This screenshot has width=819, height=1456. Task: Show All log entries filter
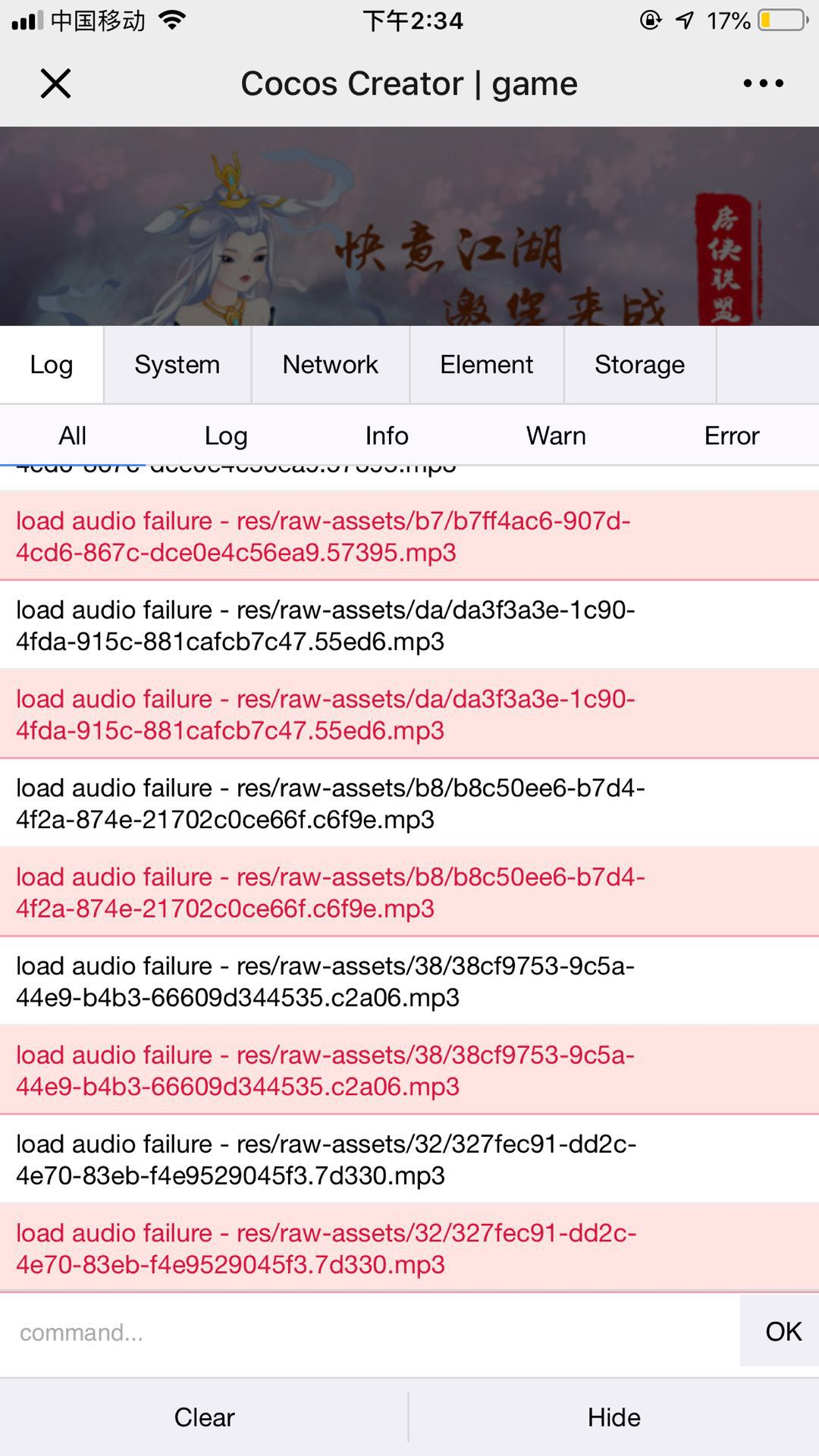click(72, 436)
